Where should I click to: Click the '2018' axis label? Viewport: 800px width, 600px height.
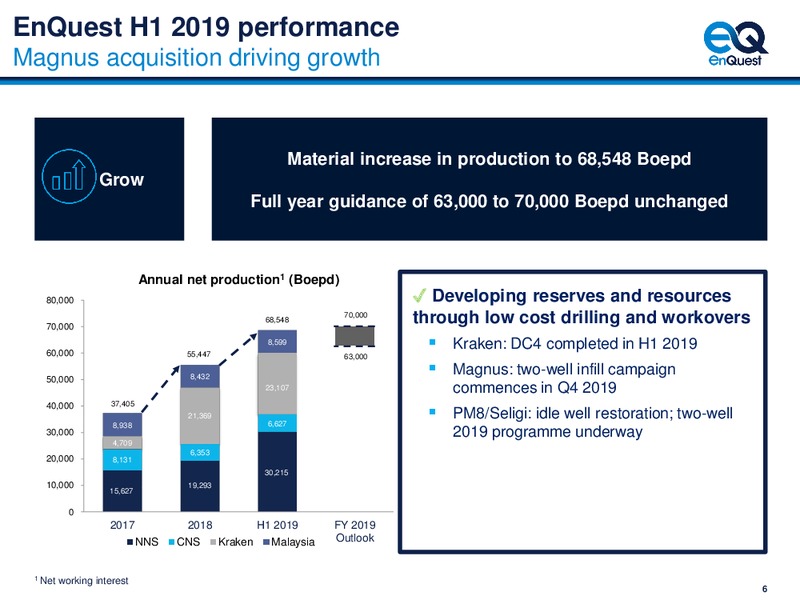[x=200, y=525]
